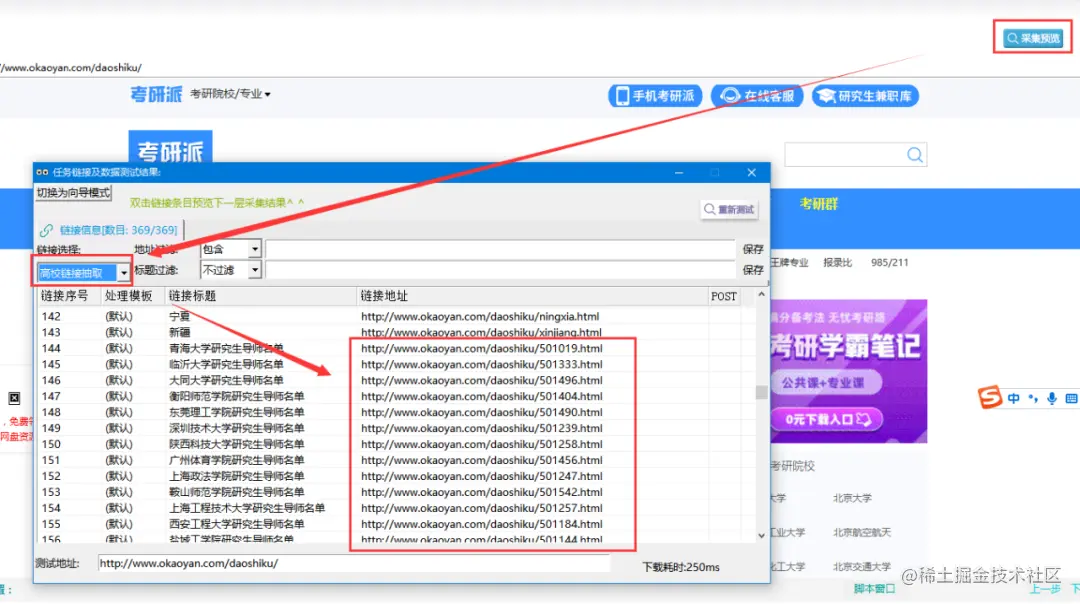1080x604 pixels.
Task: Open the 手机考研派 mobile button
Action: (655, 96)
